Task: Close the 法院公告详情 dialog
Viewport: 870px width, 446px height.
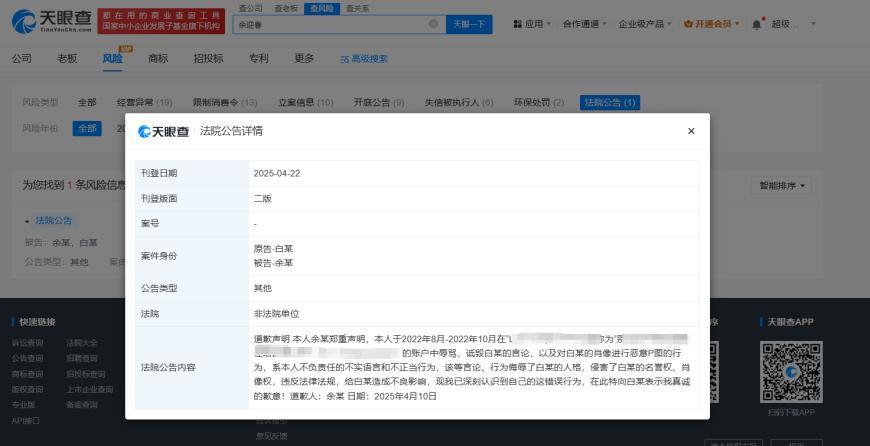Action: coord(691,131)
